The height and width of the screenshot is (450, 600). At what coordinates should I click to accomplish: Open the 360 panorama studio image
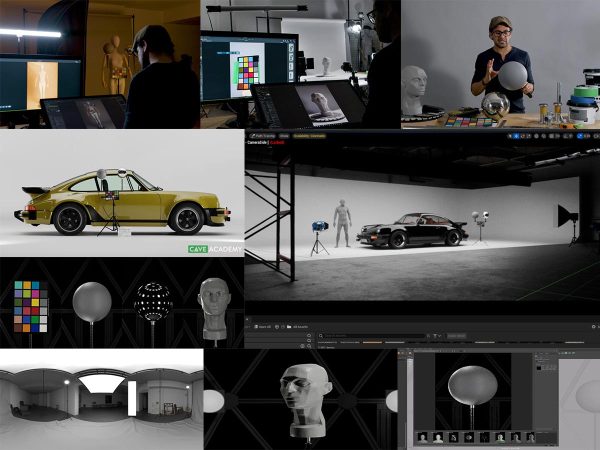pos(101,398)
